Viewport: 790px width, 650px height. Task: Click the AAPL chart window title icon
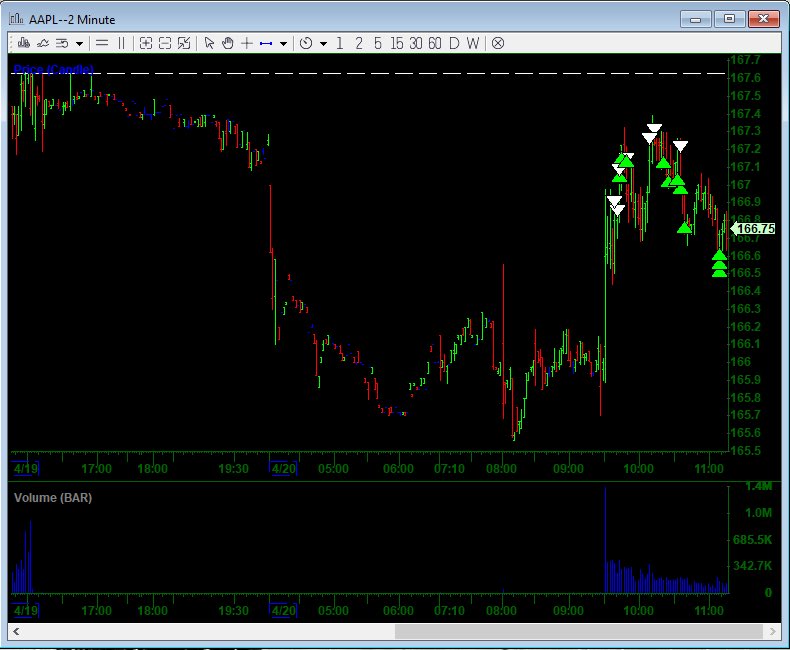[x=16, y=19]
